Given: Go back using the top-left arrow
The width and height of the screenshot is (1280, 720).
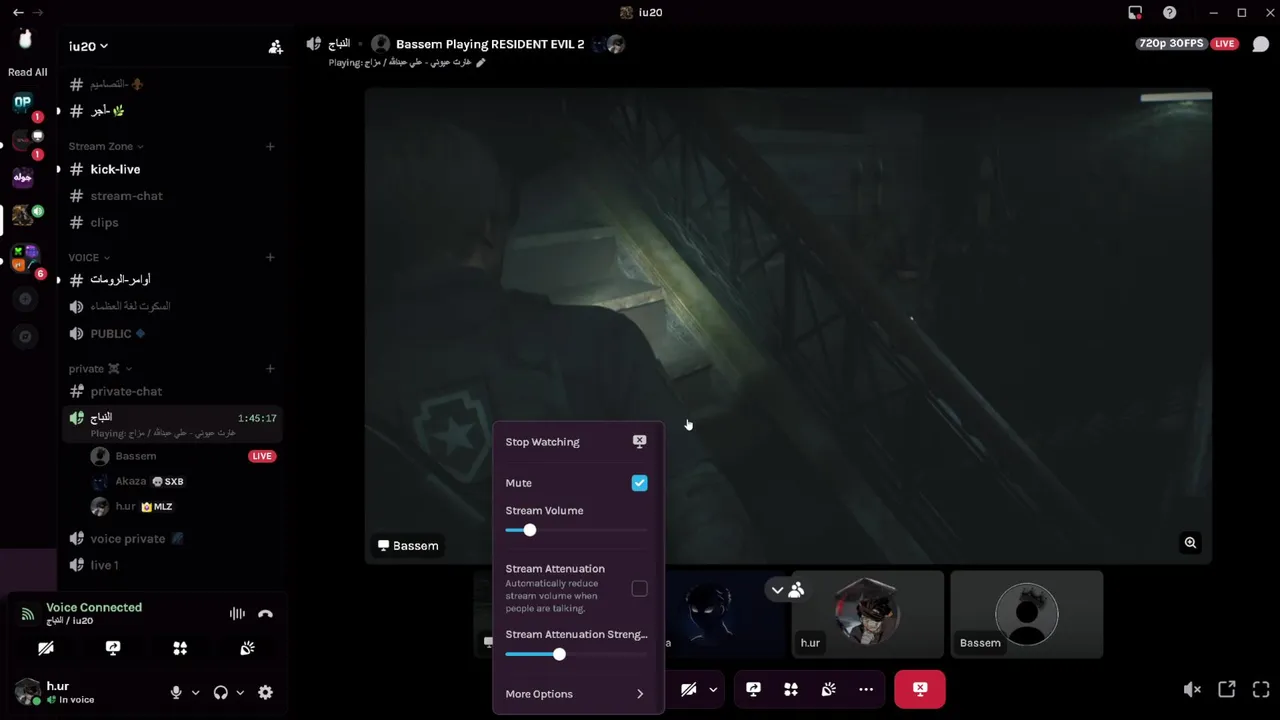Looking at the screenshot, I should [18, 12].
